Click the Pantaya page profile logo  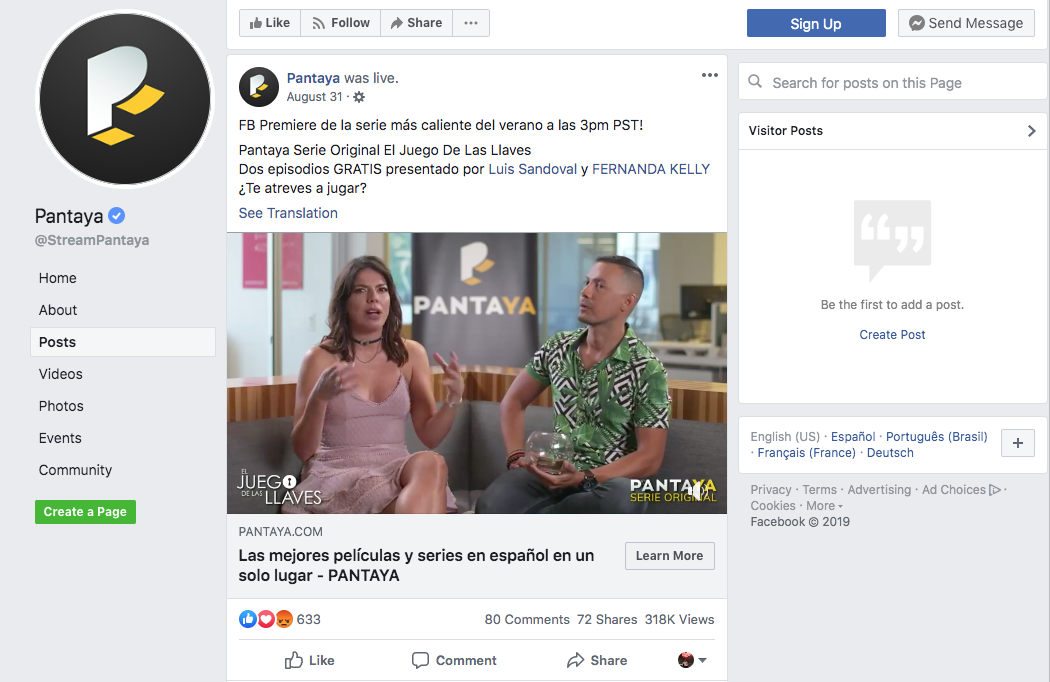(125, 99)
